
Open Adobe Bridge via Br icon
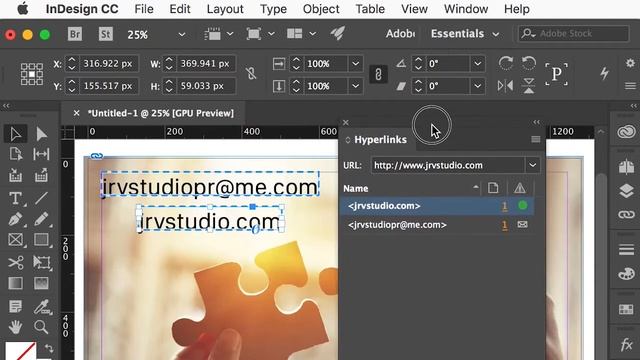coord(75,34)
